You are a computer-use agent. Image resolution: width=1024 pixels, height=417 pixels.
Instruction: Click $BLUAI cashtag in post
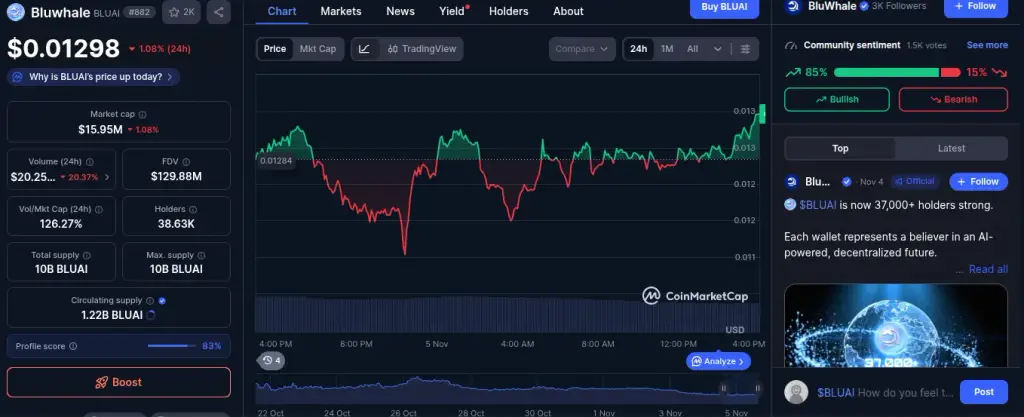pyautogui.click(x=817, y=205)
